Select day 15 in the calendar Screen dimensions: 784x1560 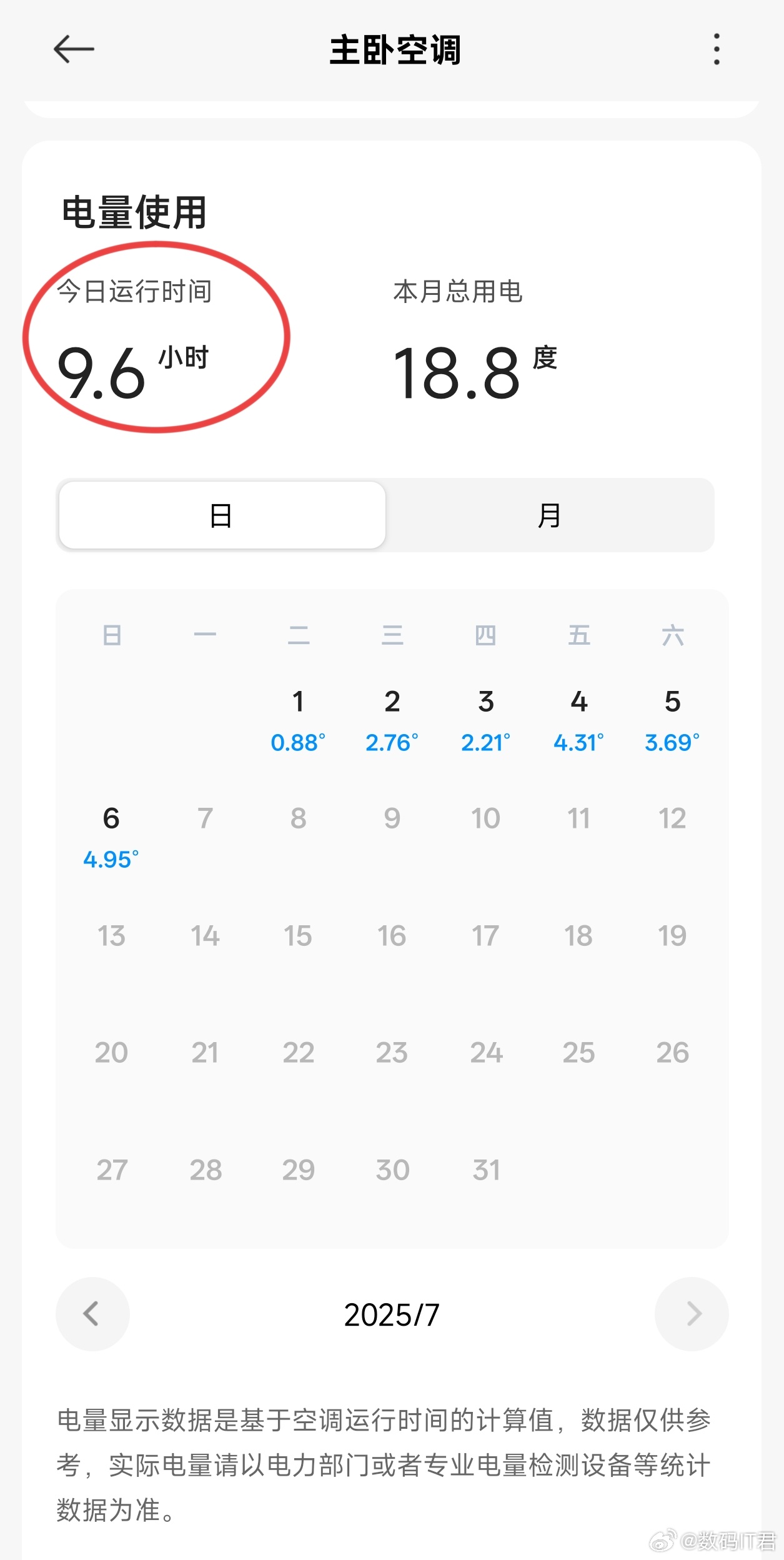[298, 936]
